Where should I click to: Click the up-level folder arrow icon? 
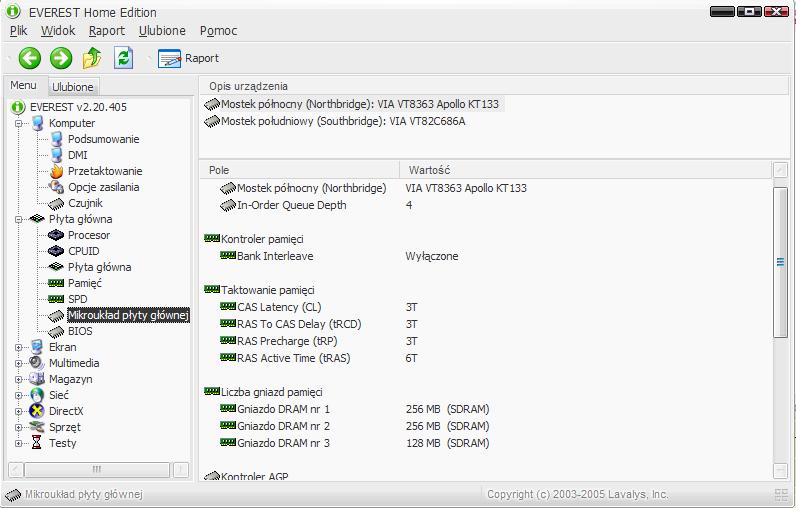[x=92, y=58]
